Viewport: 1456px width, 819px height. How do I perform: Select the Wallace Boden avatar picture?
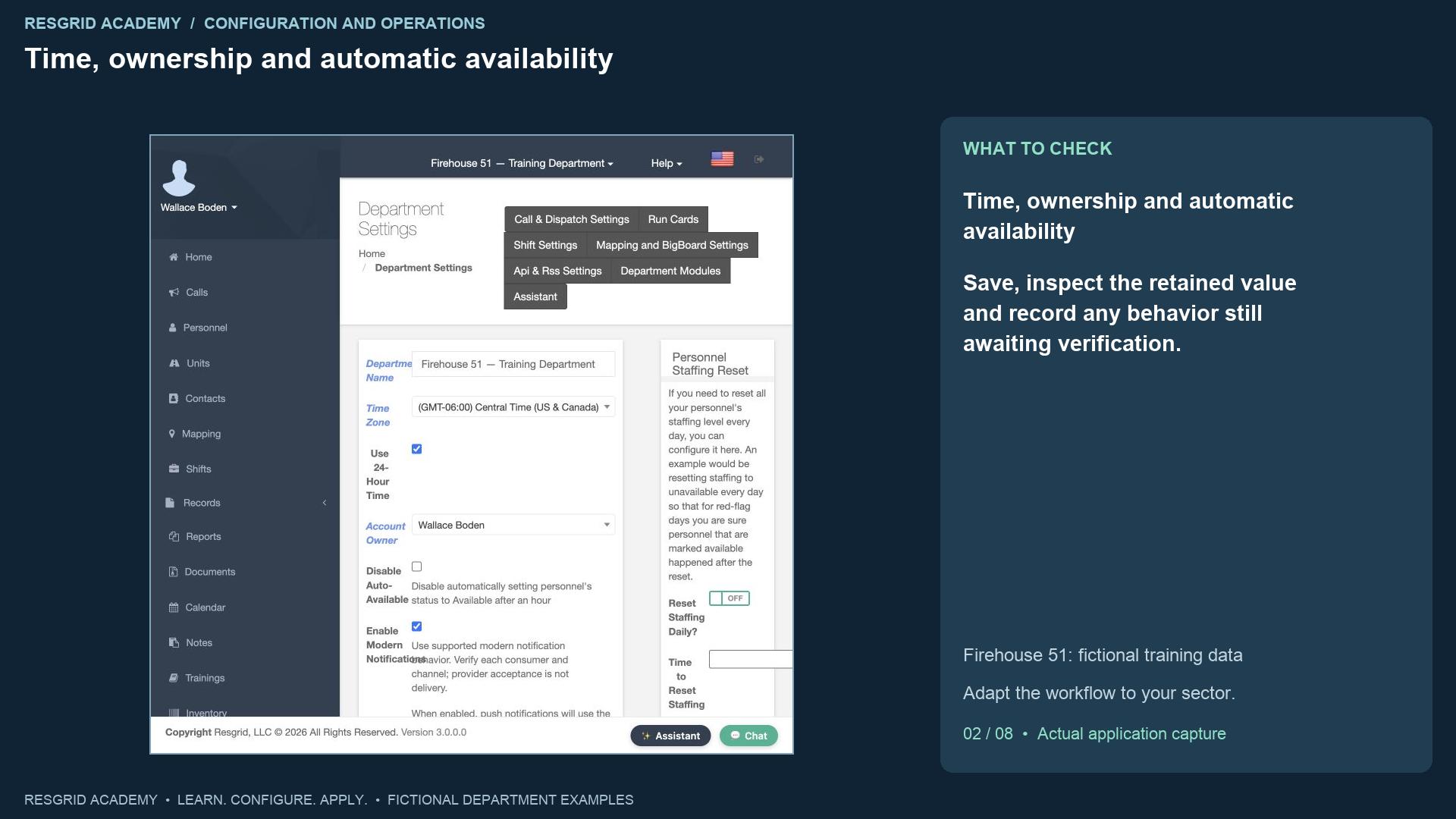[179, 177]
